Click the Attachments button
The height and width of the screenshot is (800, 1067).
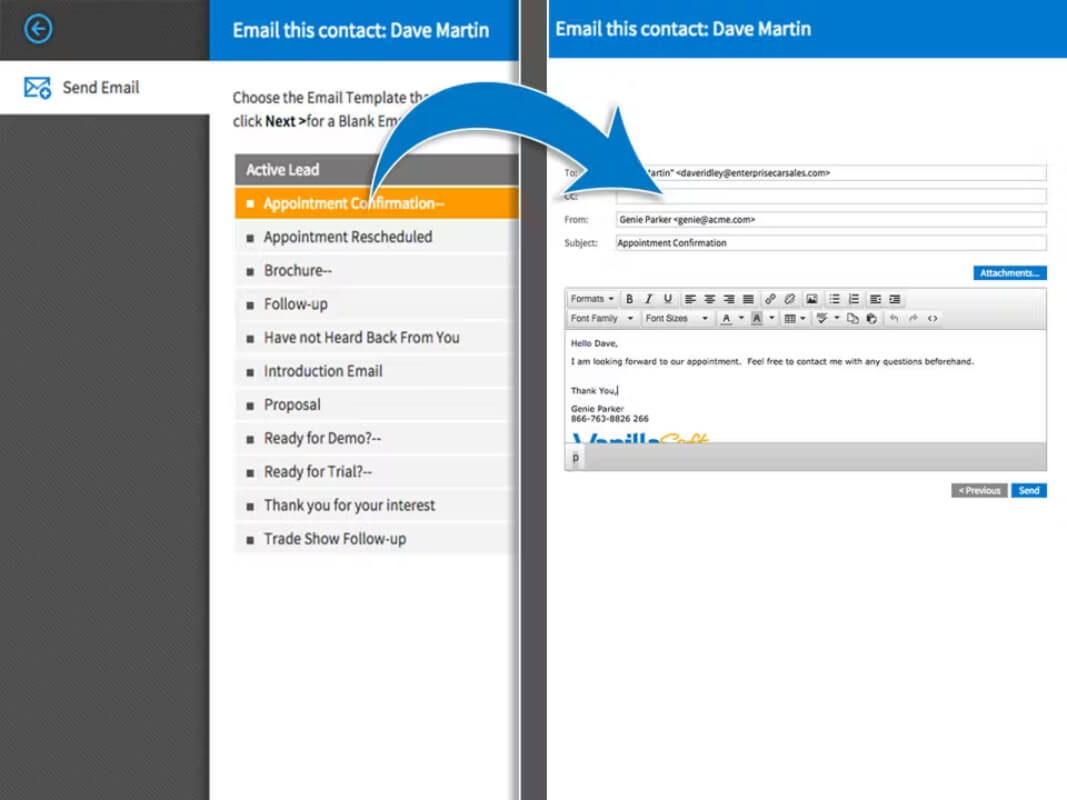pos(1010,273)
